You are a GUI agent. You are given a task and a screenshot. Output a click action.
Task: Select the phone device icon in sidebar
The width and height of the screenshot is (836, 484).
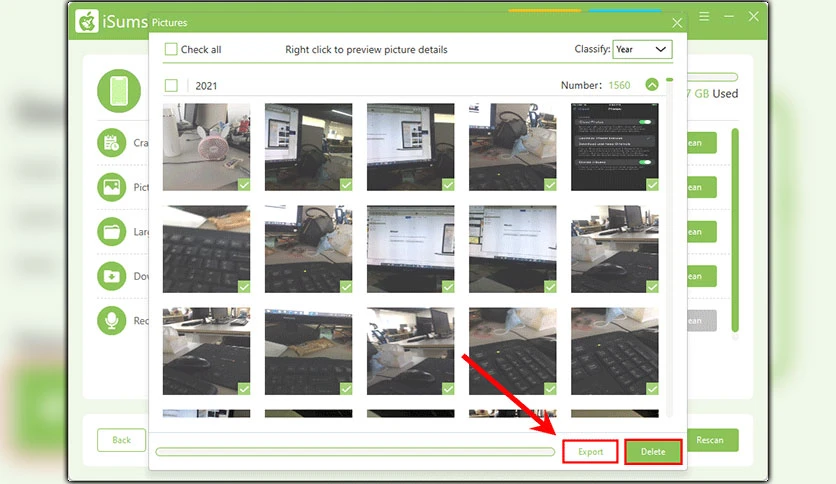pos(119,91)
